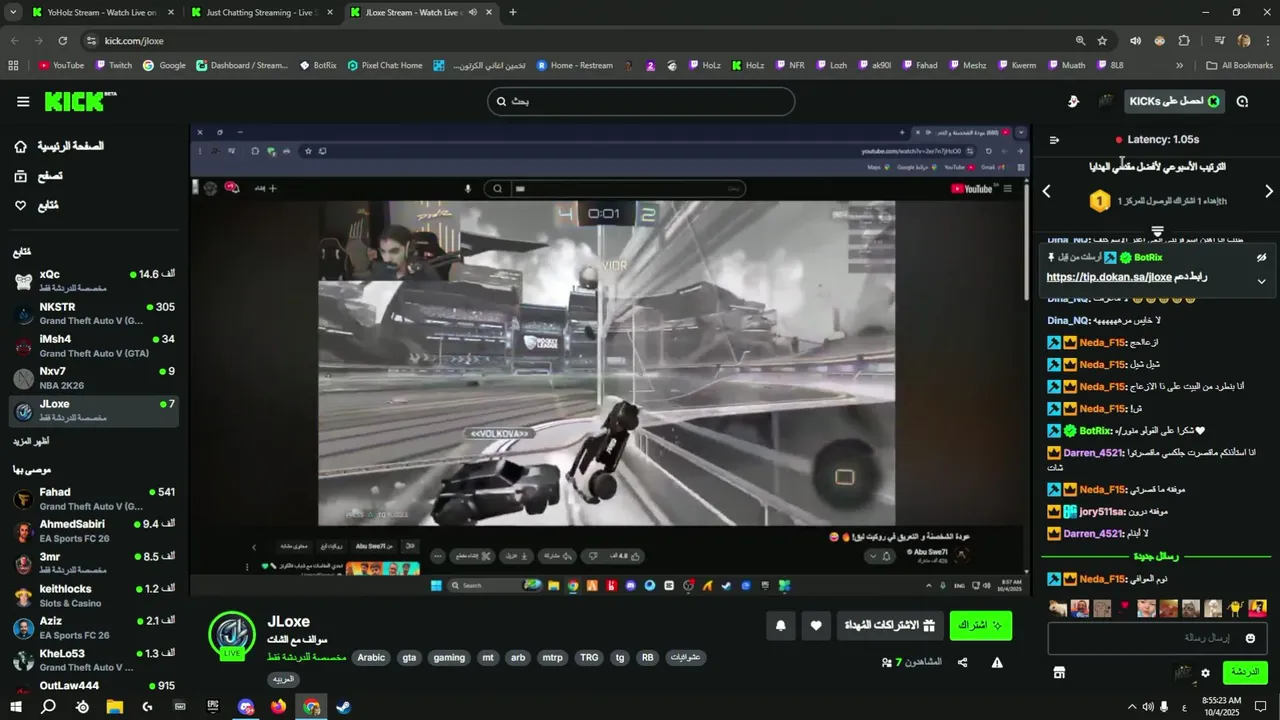This screenshot has height=720, width=1280.
Task: Open the Kick hamburger menu
Action: click(x=23, y=101)
